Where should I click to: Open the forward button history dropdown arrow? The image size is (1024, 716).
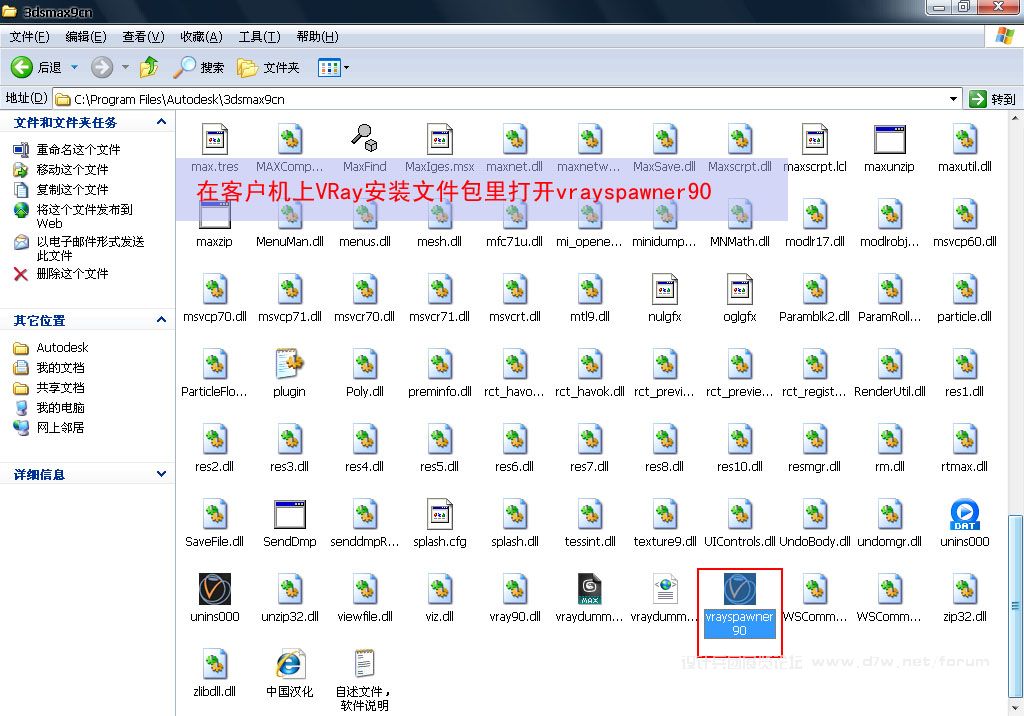pyautogui.click(x=125, y=67)
